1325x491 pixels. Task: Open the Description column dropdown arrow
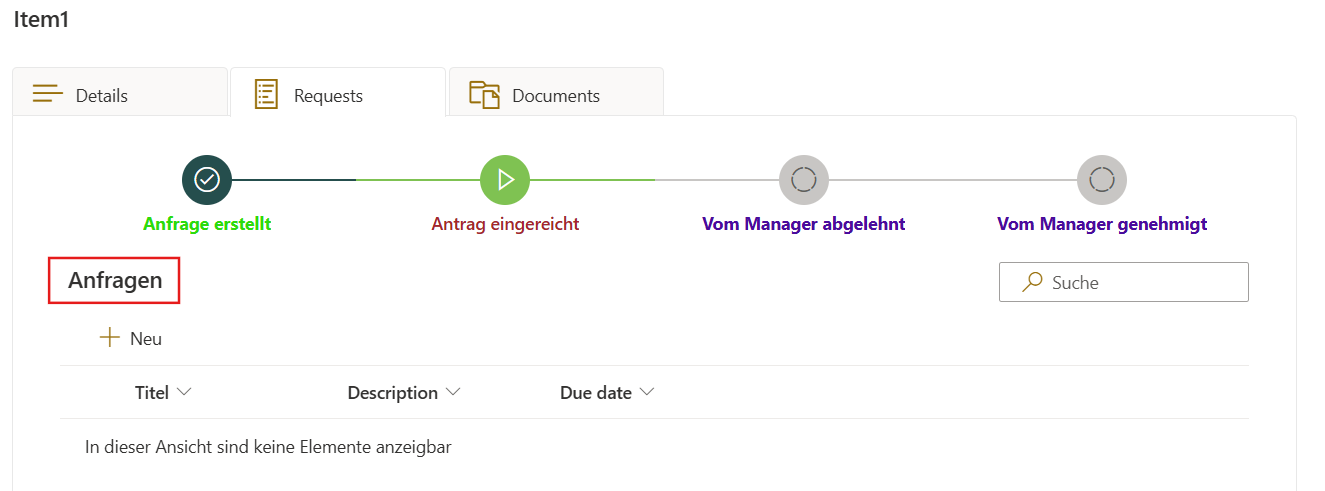coord(453,392)
